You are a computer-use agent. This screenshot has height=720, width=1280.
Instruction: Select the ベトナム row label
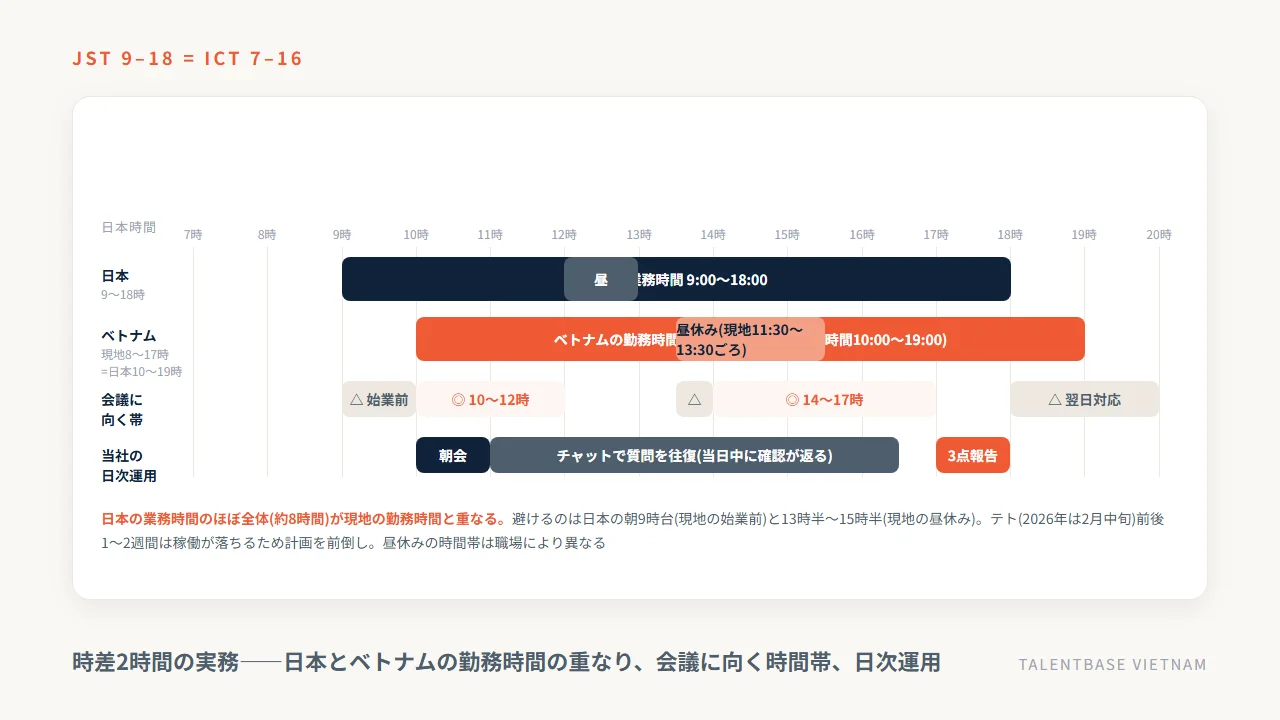[129, 336]
